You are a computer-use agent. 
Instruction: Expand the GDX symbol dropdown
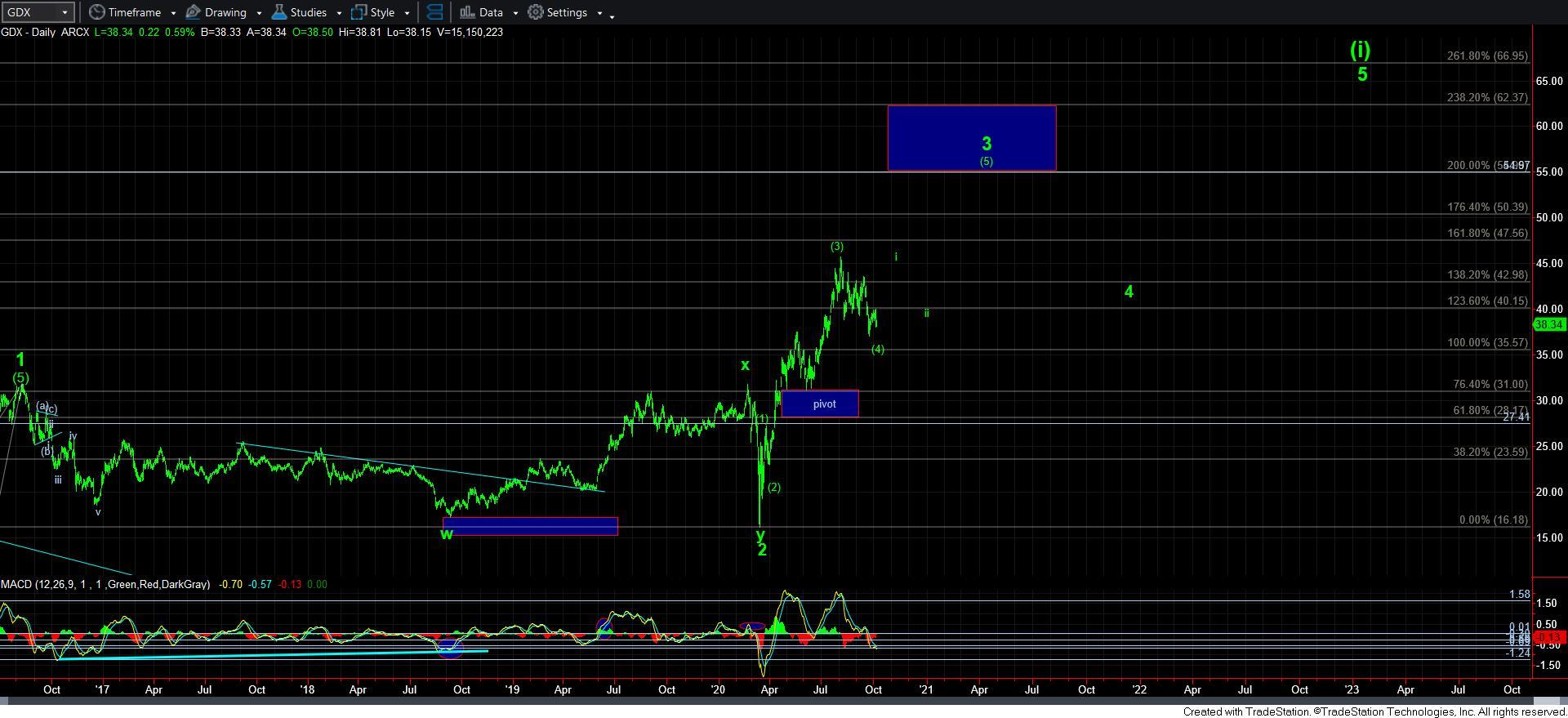point(64,12)
